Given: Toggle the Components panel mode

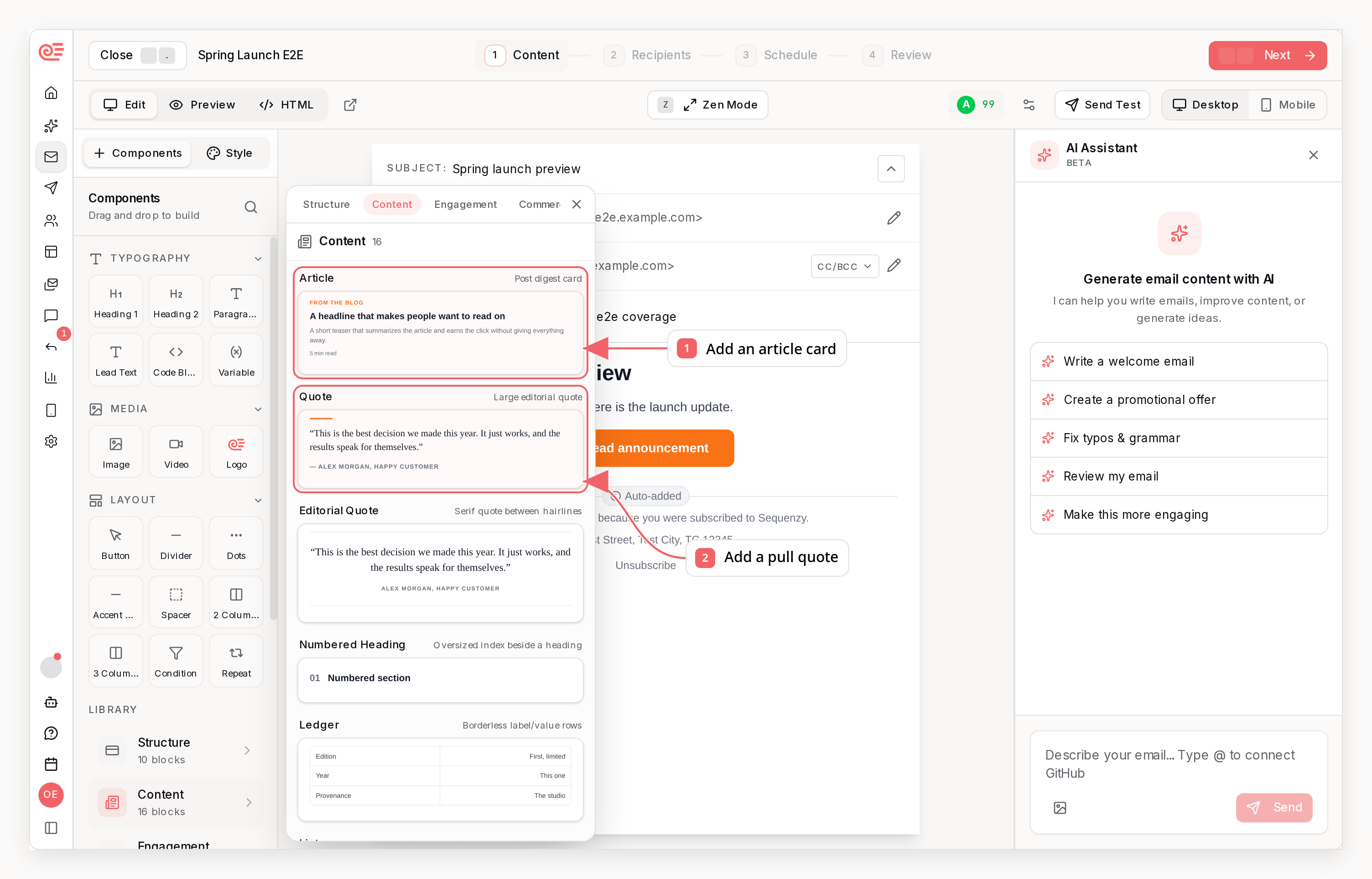Looking at the screenshot, I should coord(138,153).
